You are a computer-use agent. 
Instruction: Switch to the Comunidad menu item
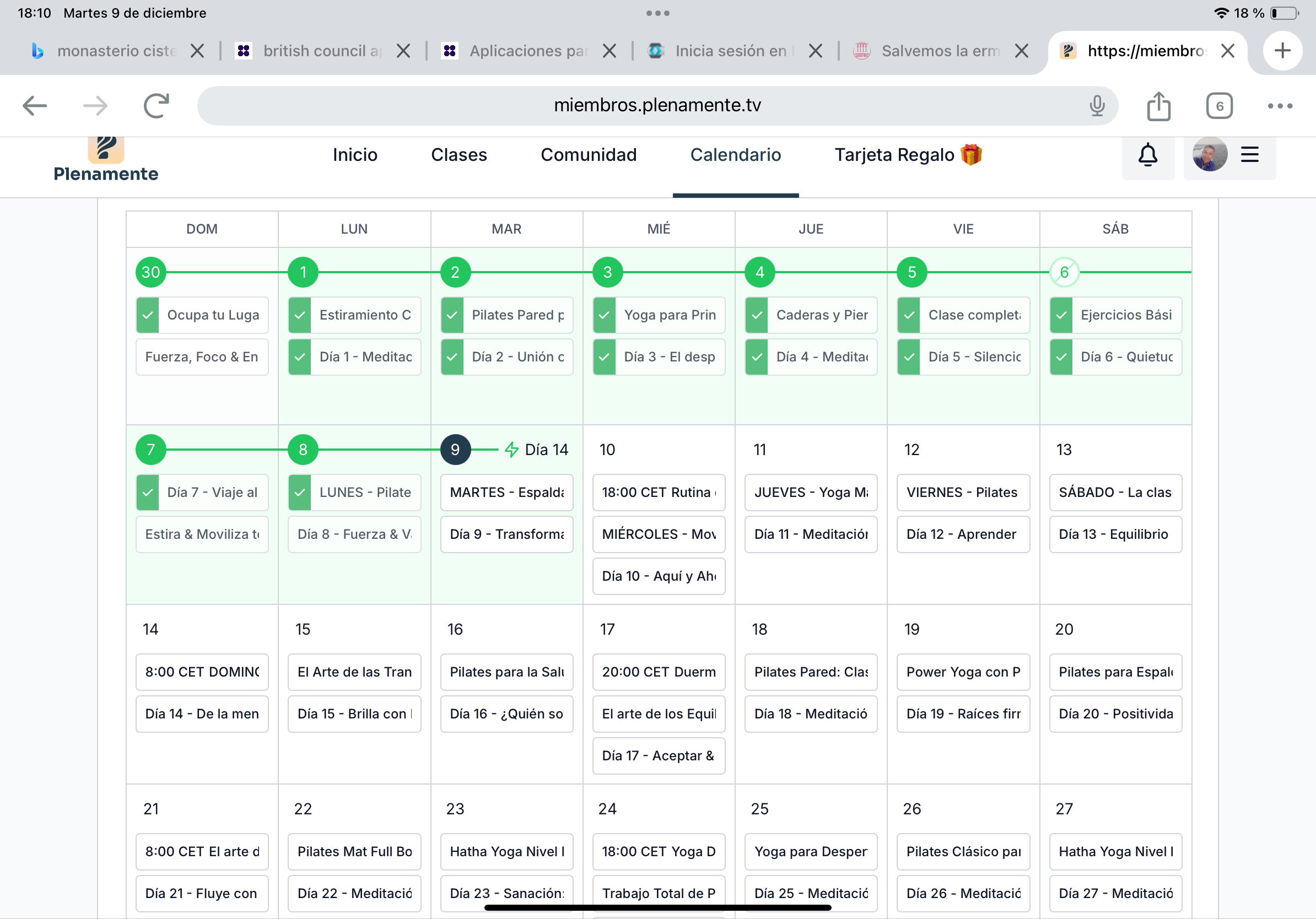click(588, 155)
